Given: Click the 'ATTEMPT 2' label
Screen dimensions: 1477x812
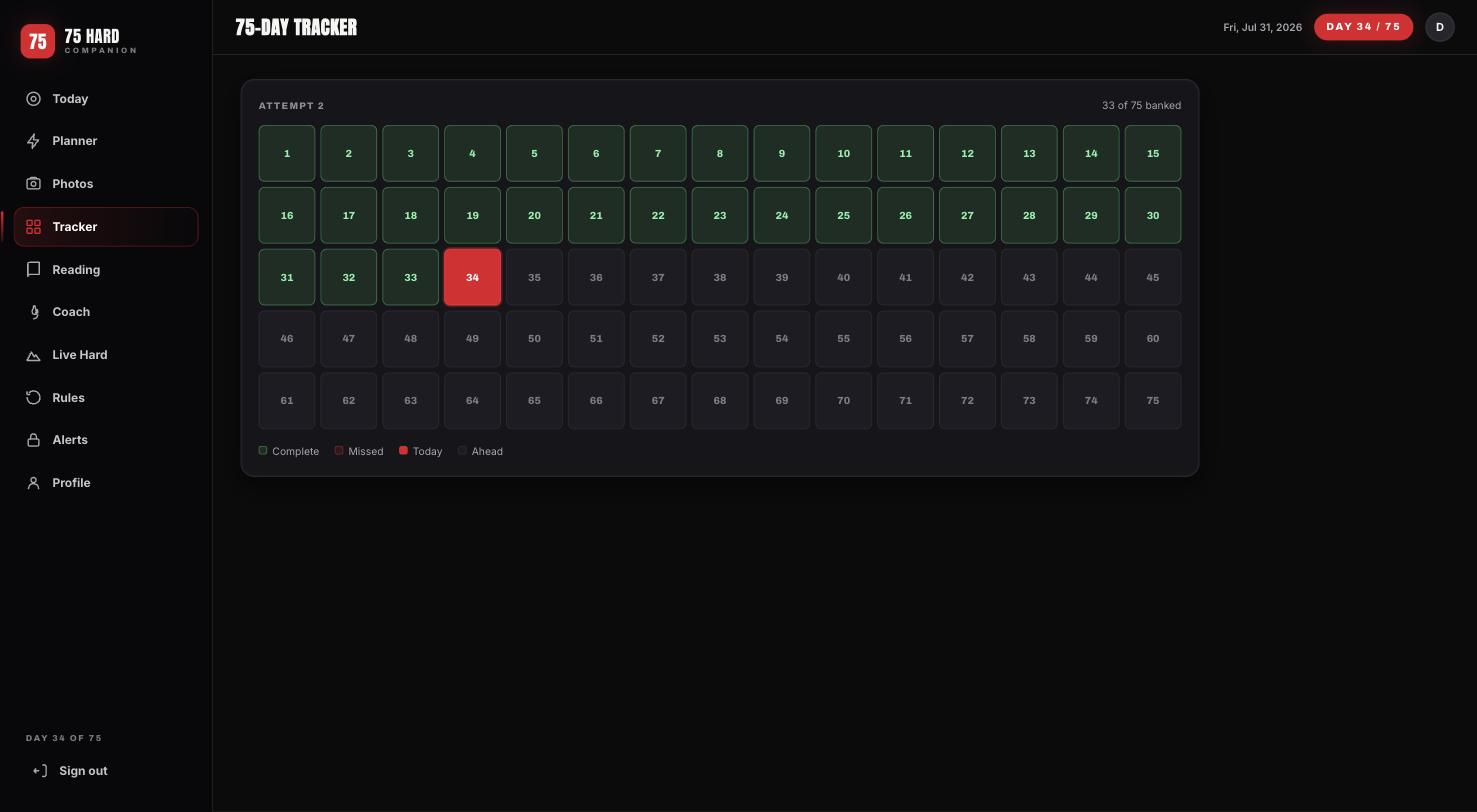Looking at the screenshot, I should pos(291,106).
